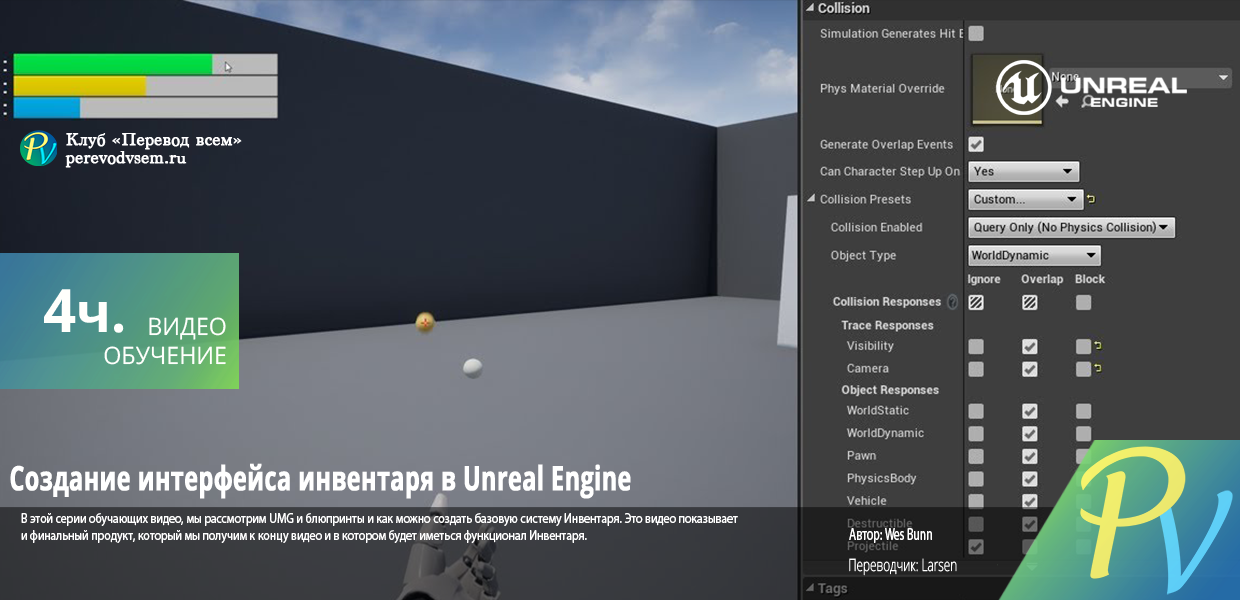Image resolution: width=1240 pixels, height=600 pixels.
Task: Tick Ignore for Vehicle objects
Action: 976,501
